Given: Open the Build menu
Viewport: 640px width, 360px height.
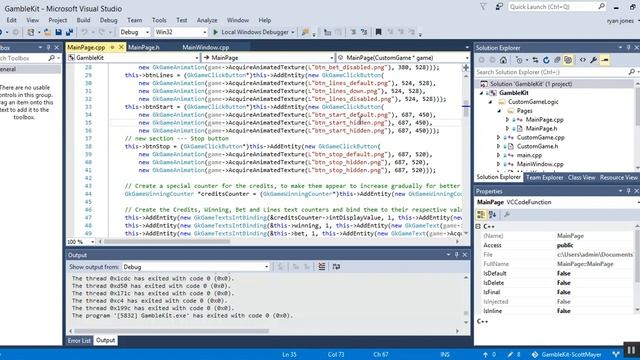Looking at the screenshot, I should click(83, 20).
